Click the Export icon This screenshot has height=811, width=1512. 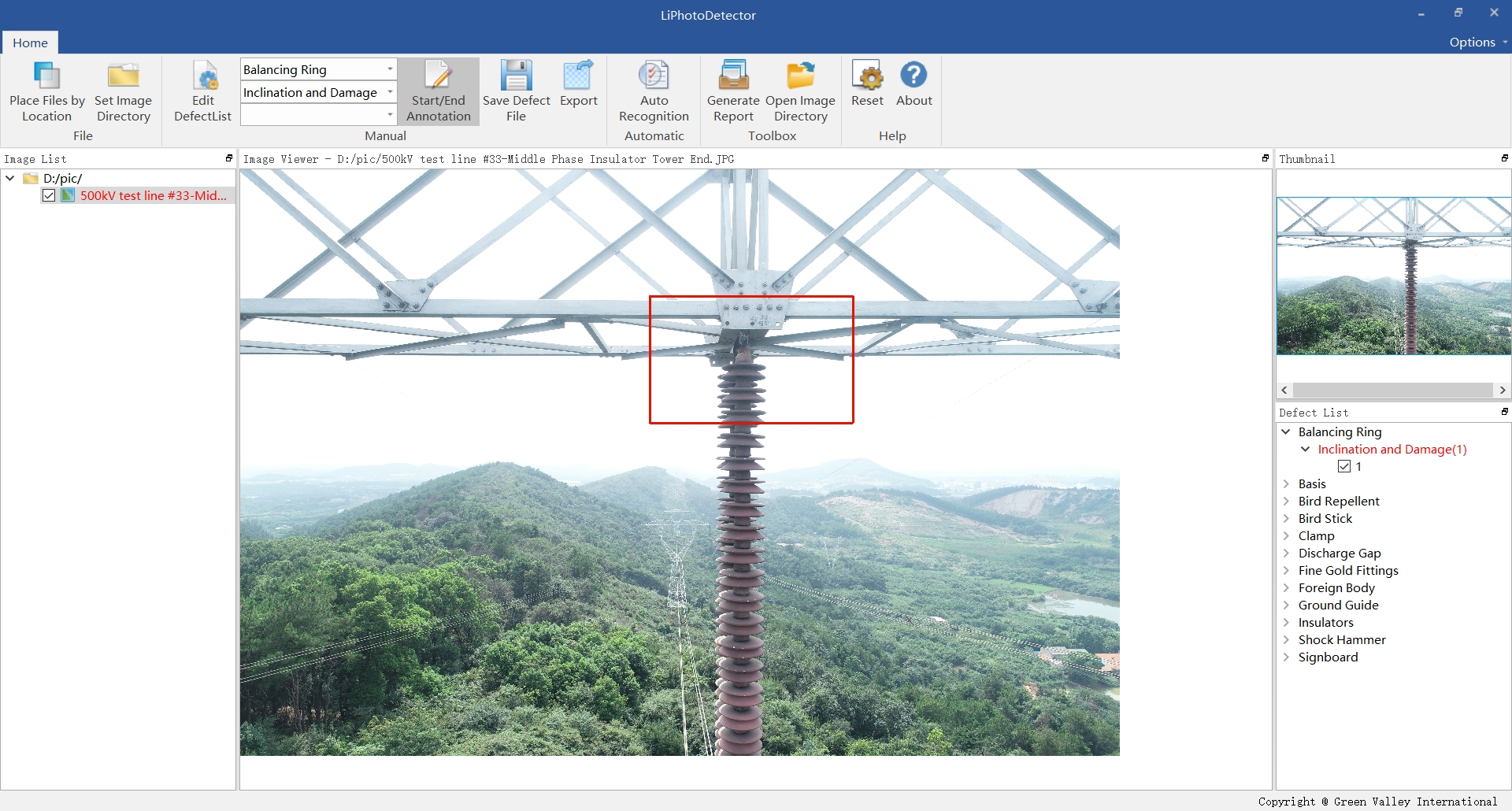pos(578,76)
